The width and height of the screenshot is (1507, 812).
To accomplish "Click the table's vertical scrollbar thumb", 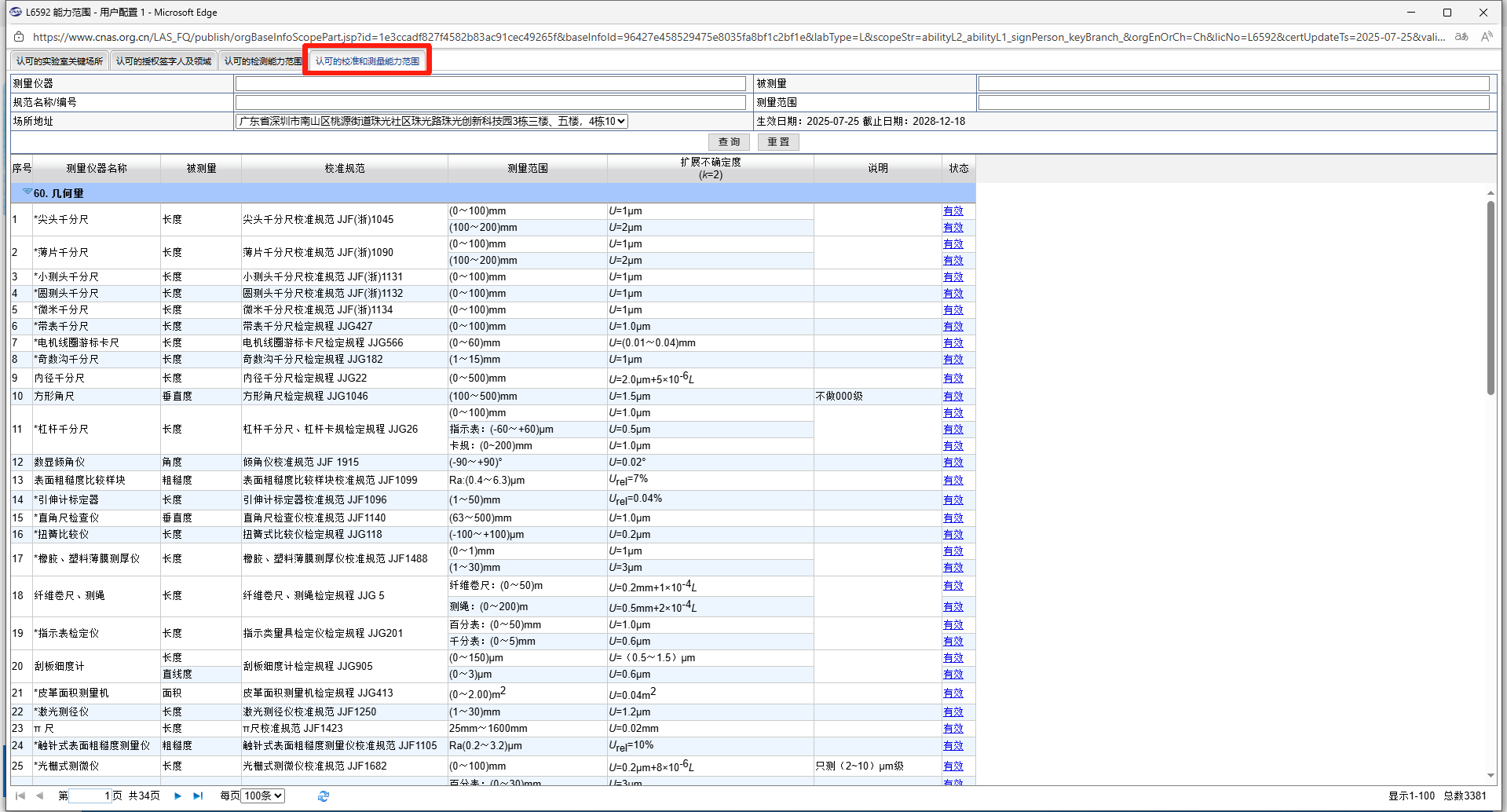I will pos(1490,298).
